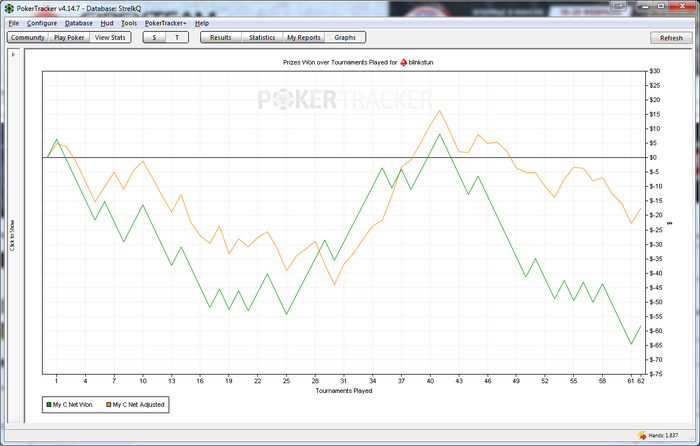Click the X axis label 25
The image size is (700, 446).
286,381
